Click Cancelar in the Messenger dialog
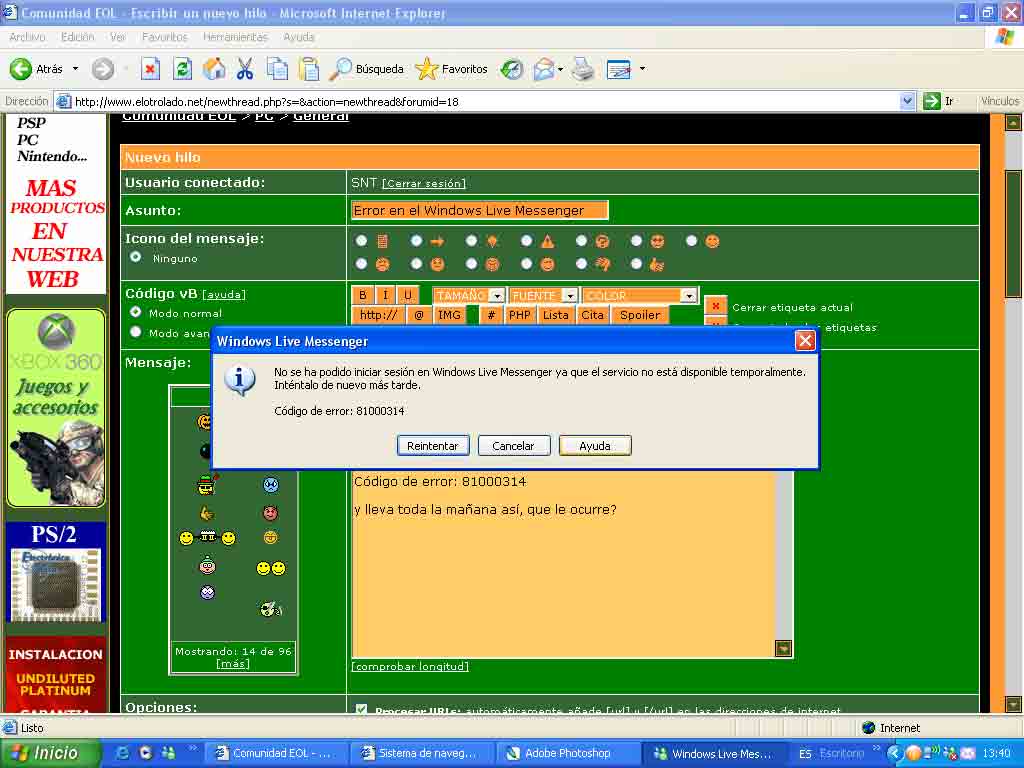Image resolution: width=1024 pixels, height=768 pixels. (x=513, y=446)
